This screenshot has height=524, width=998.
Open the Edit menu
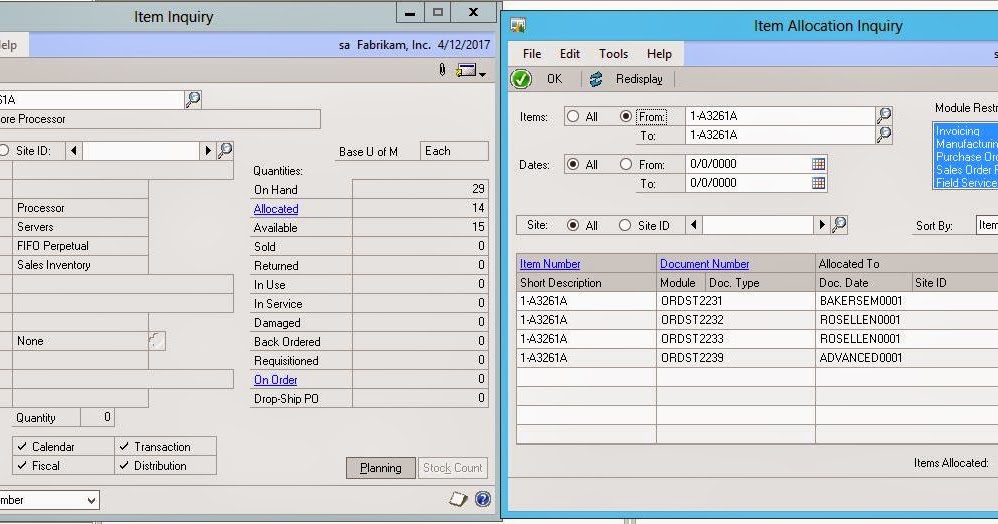point(570,54)
